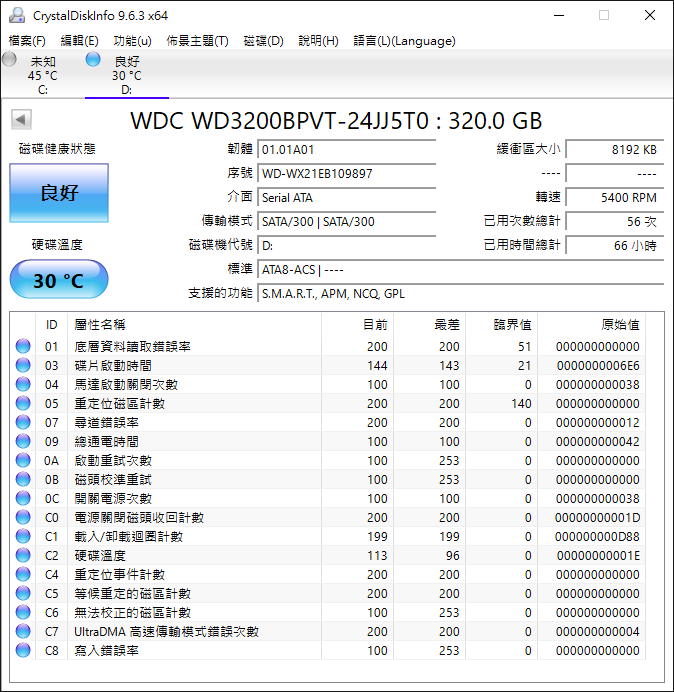Click the serial number field WD-WX21EB109897
The height and width of the screenshot is (692, 674).
(x=346, y=173)
